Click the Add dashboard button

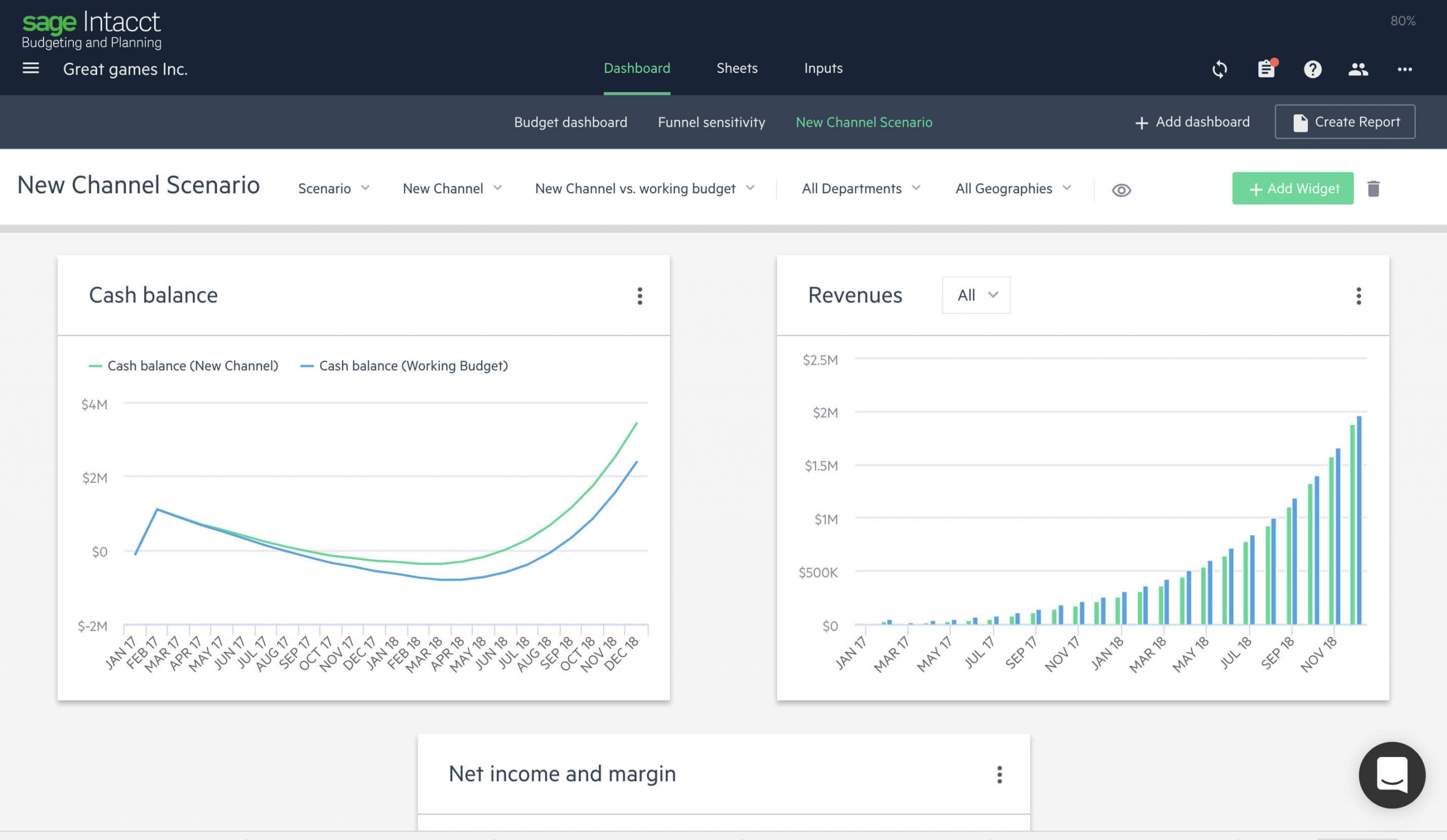point(1192,121)
